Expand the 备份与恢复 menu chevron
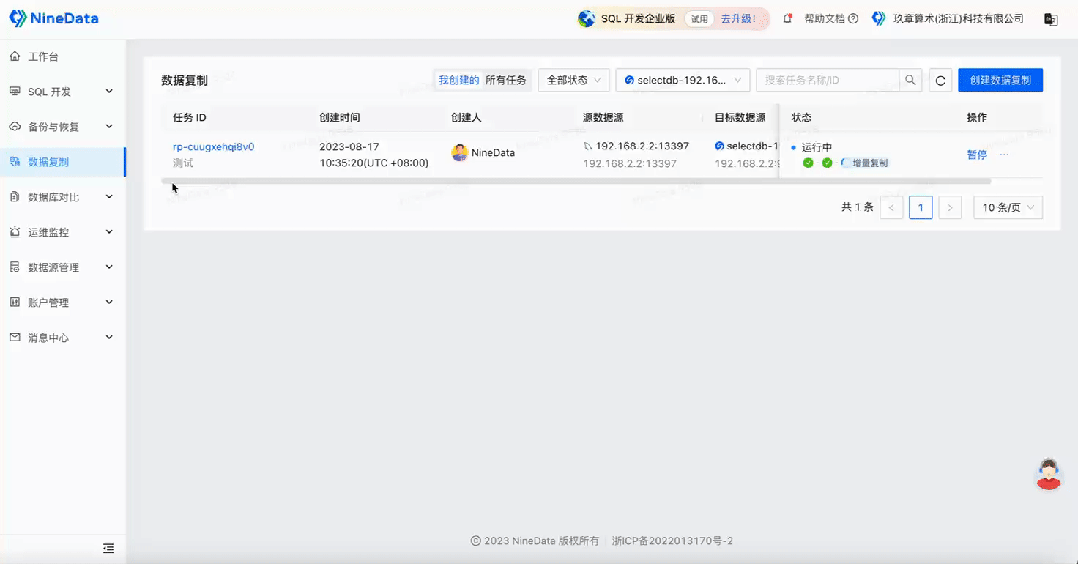The width and height of the screenshot is (1078, 564). pyautogui.click(x=109, y=127)
